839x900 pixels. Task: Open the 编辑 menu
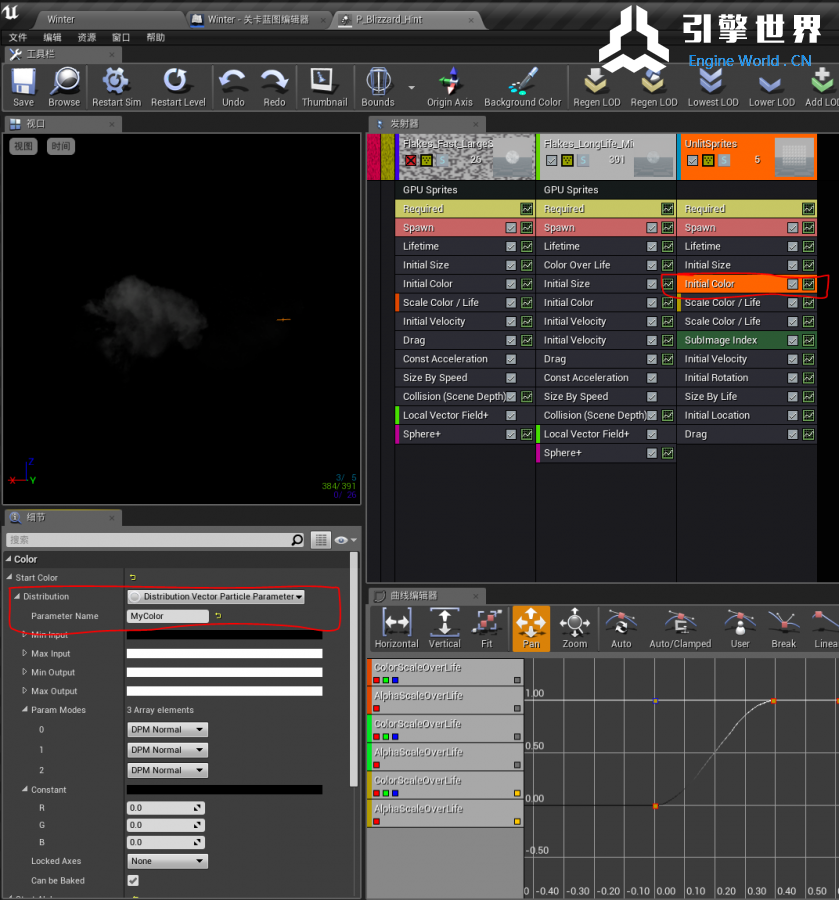(52, 37)
